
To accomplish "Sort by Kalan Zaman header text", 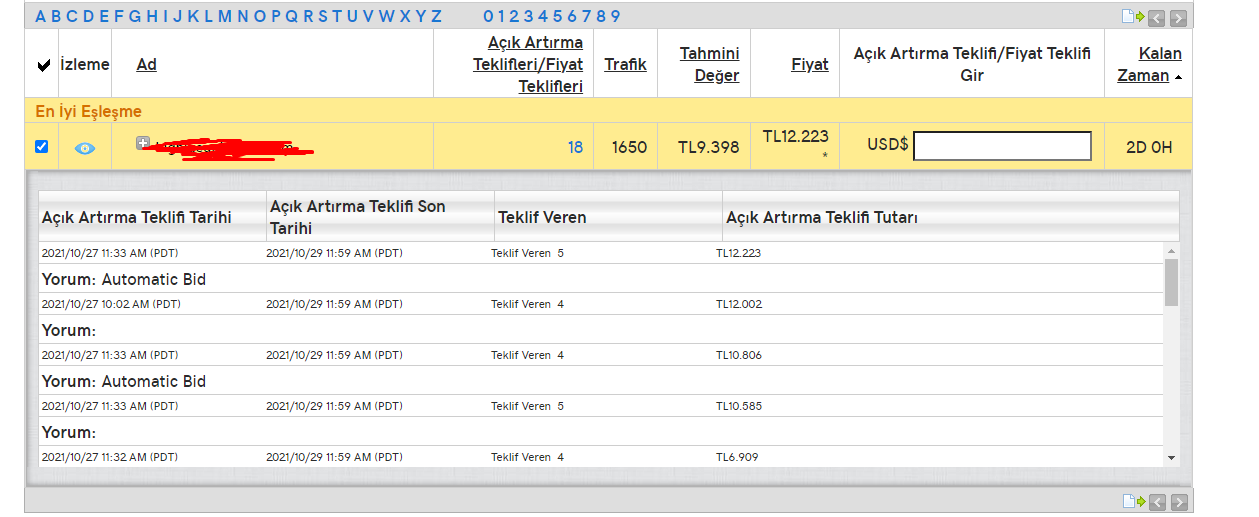I will (1150, 64).
